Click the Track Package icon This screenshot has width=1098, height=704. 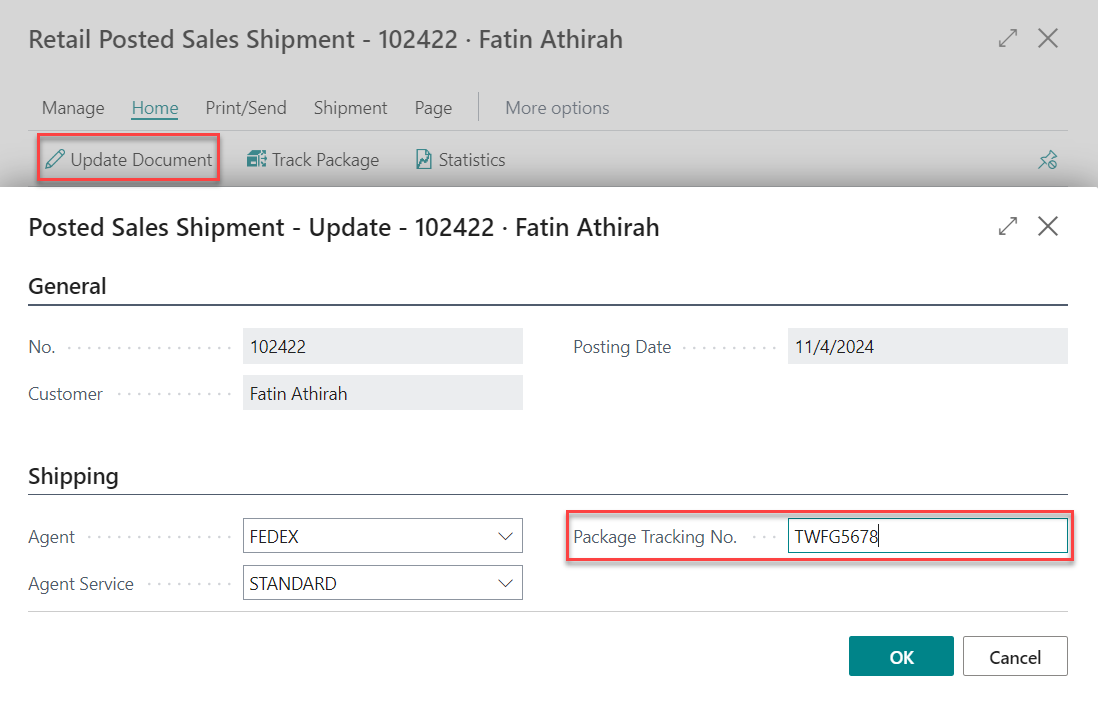pos(257,160)
